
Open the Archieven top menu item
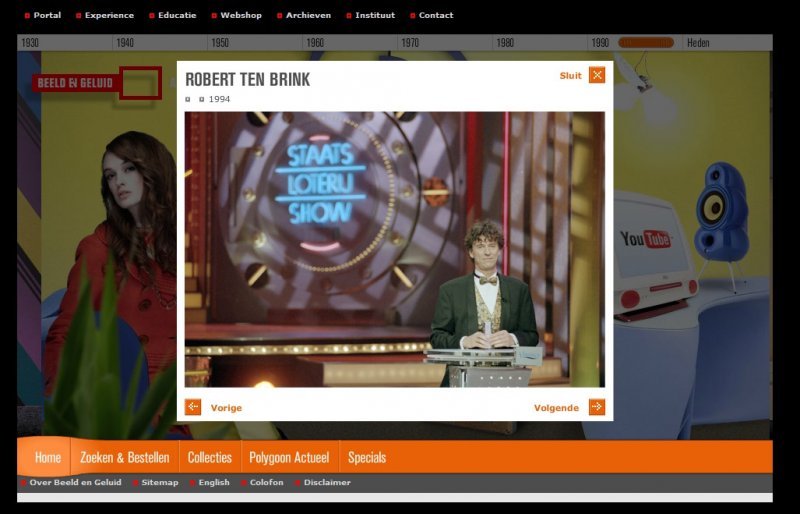point(308,15)
